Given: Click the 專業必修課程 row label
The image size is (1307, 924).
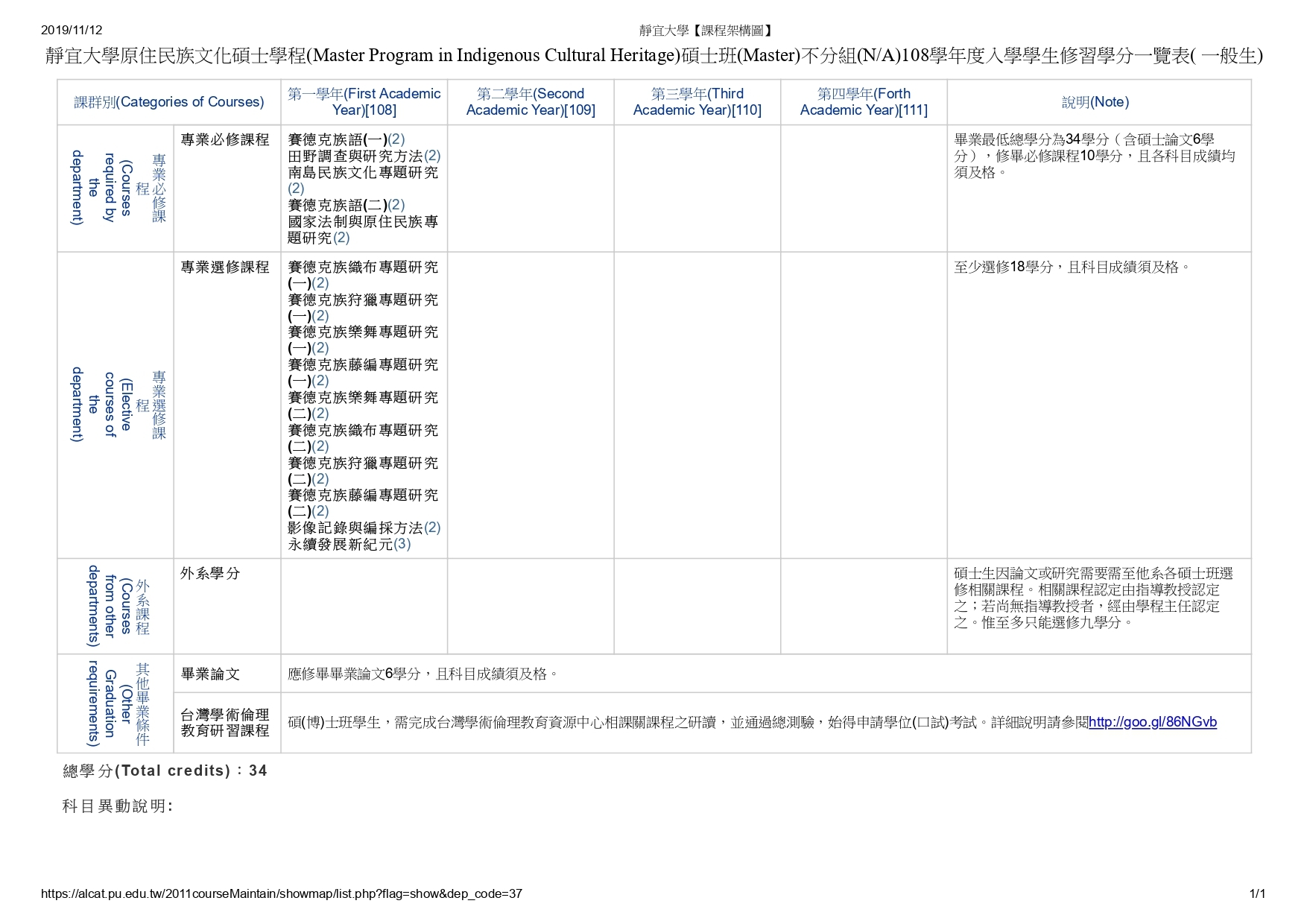Looking at the screenshot, I should 225,140.
